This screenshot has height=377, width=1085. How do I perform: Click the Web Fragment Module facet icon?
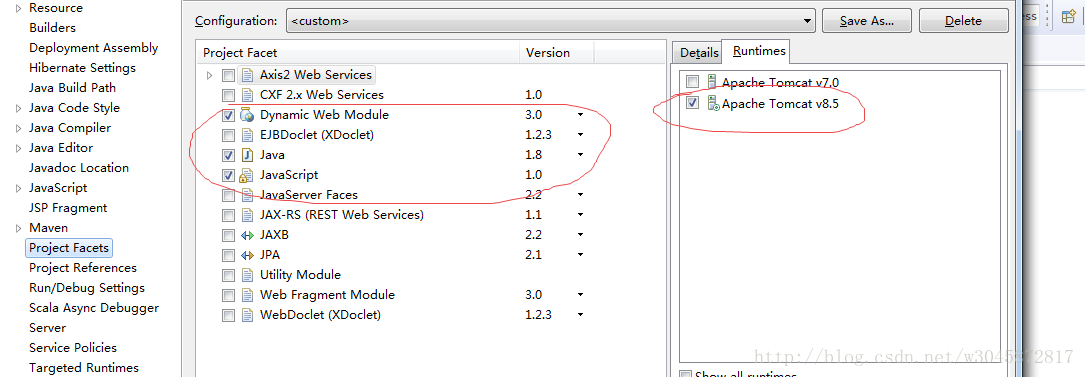[247, 295]
